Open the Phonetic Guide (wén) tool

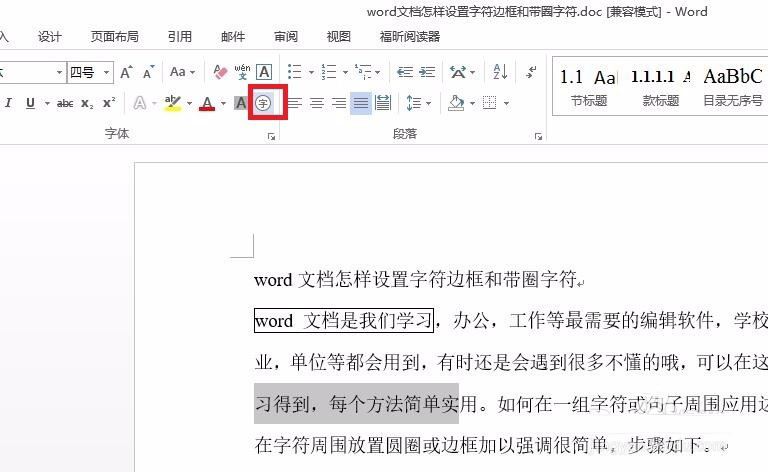(242, 72)
